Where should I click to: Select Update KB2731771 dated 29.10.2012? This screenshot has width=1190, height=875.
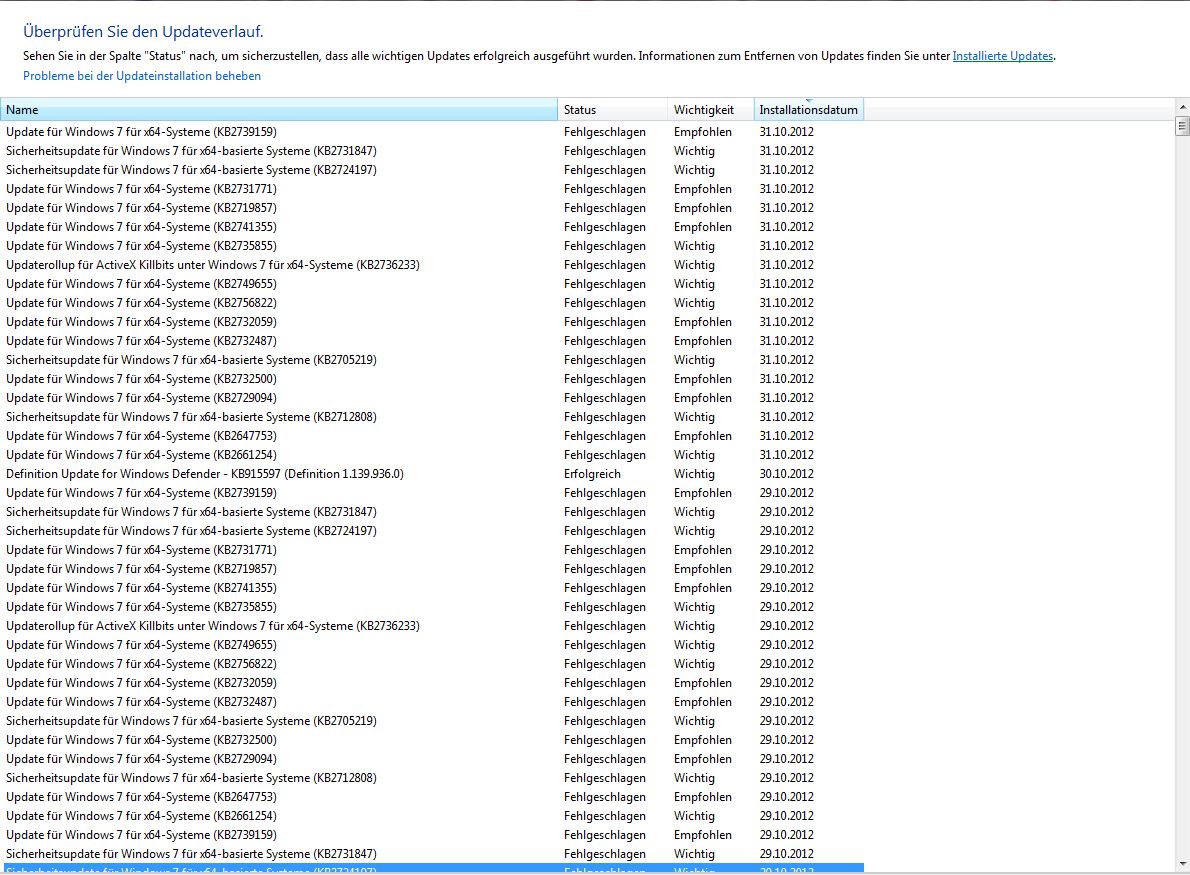432,550
